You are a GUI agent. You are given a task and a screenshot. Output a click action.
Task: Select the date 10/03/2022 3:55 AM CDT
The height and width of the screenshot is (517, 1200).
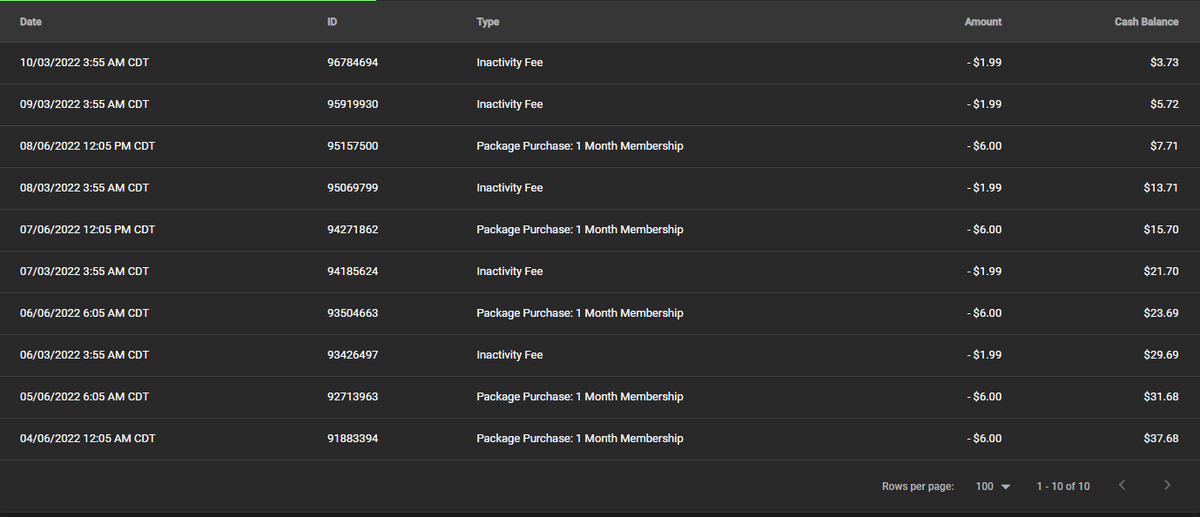(x=84, y=62)
